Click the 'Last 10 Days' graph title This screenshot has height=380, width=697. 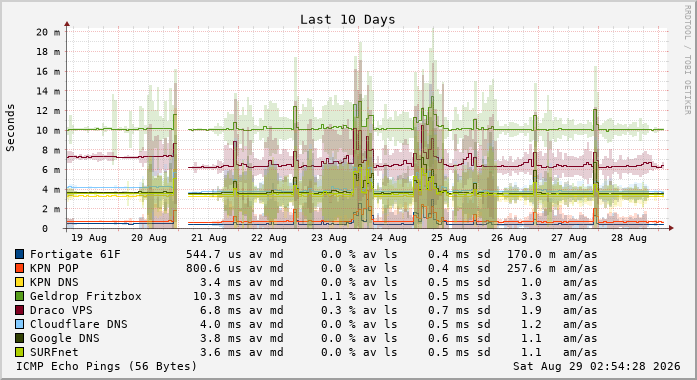(x=347, y=20)
